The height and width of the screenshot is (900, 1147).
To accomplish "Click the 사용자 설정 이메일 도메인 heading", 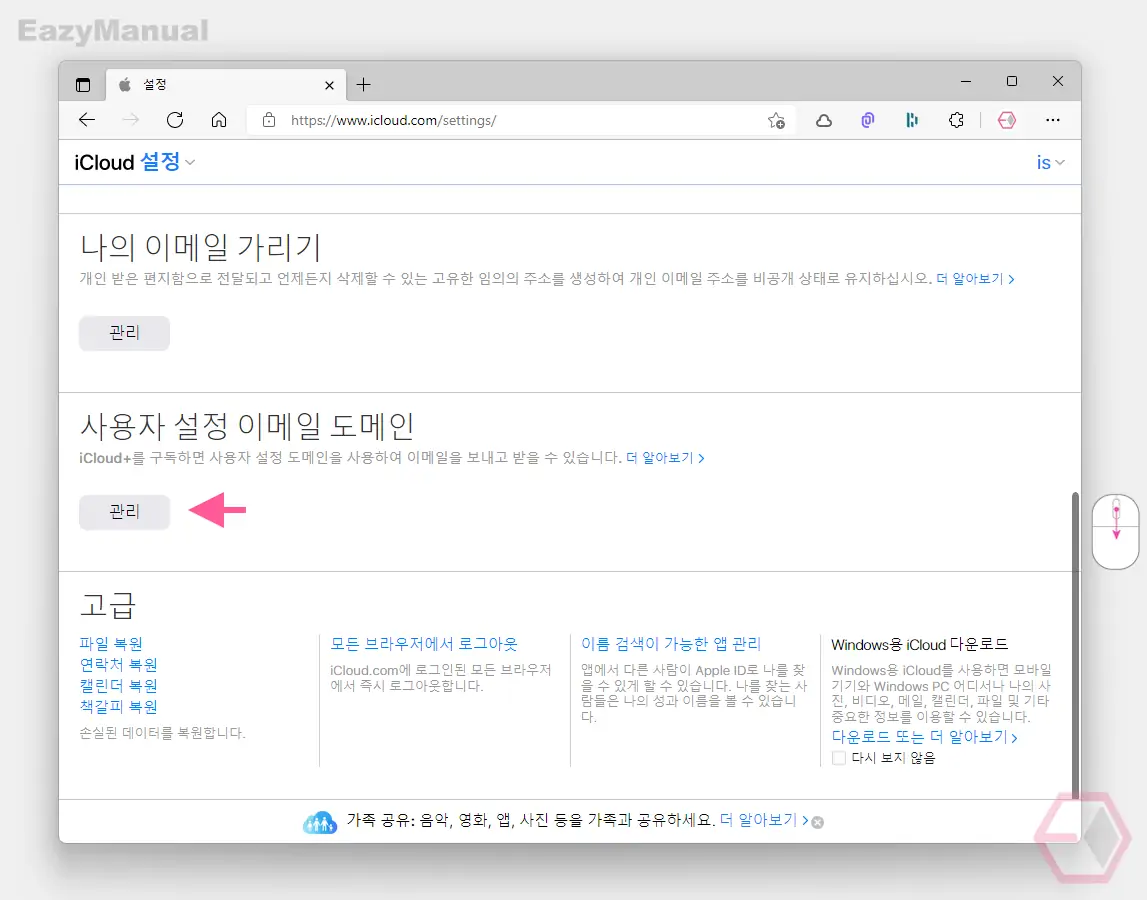I will pyautogui.click(x=247, y=427).
